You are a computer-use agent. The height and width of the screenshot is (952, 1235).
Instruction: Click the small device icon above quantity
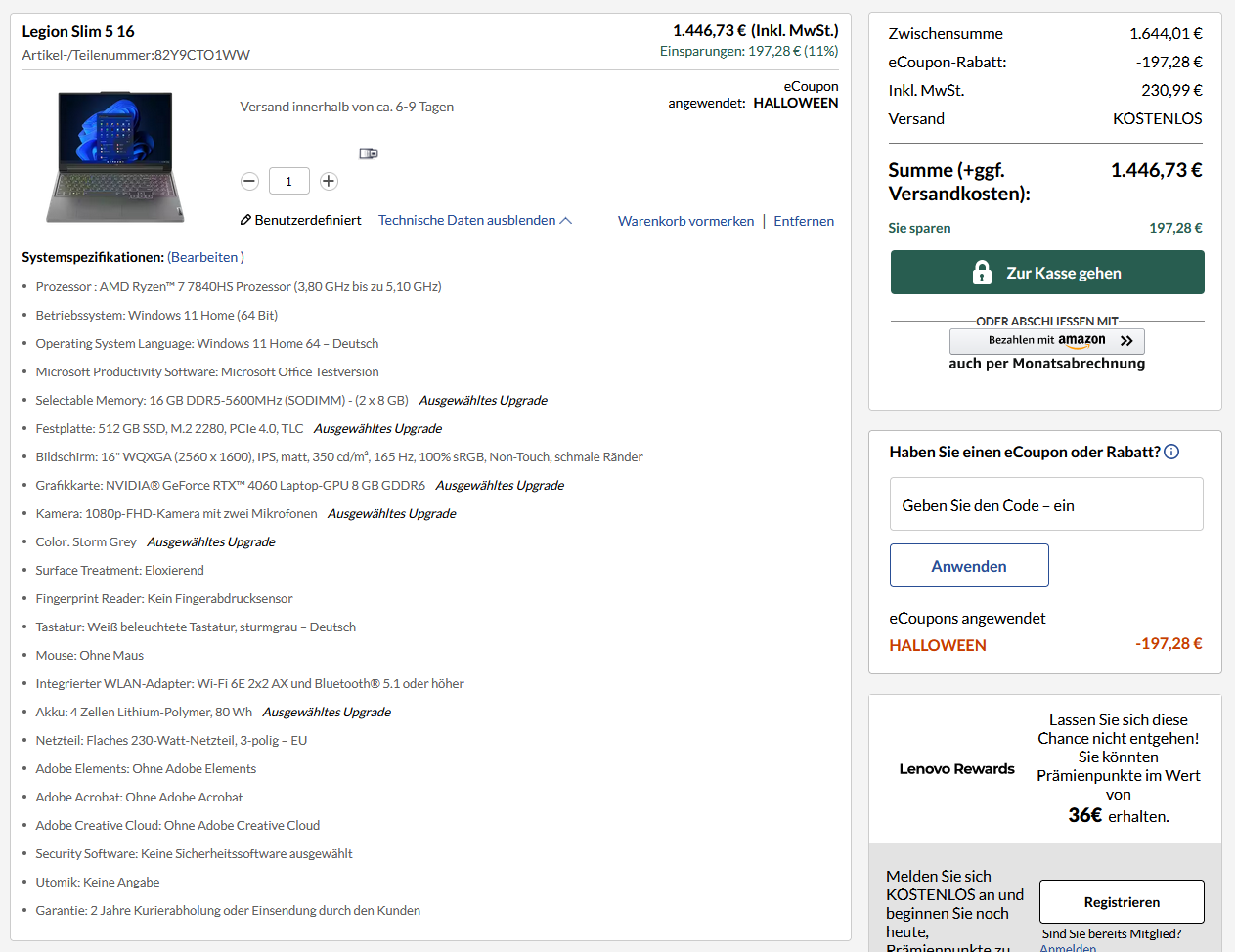(x=369, y=153)
